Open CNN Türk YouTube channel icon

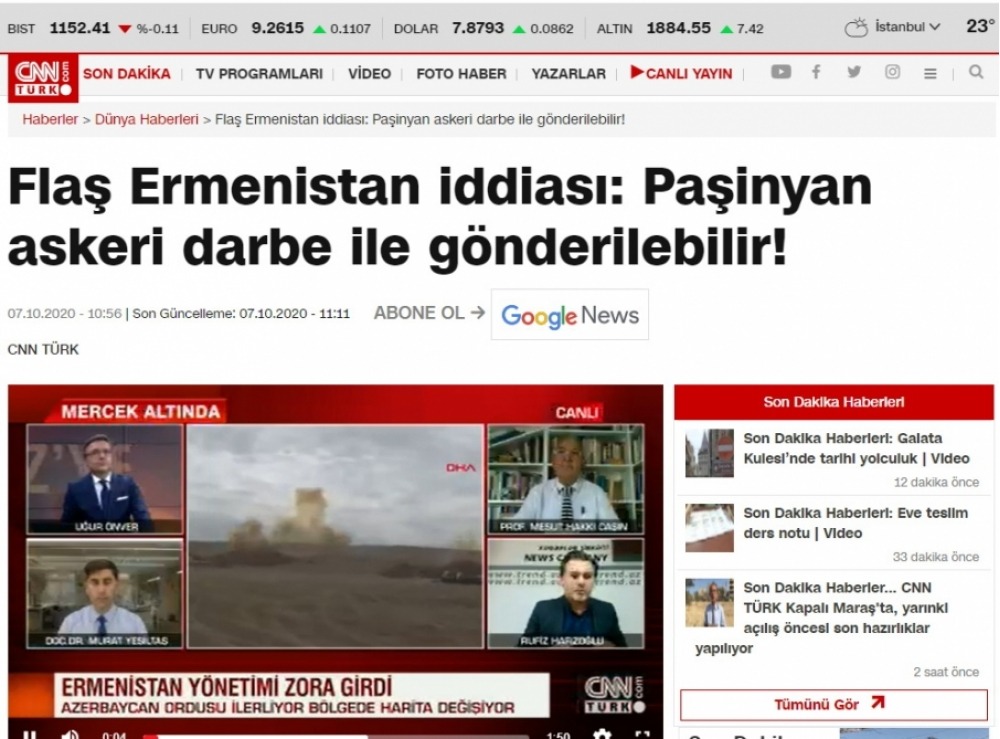click(x=781, y=73)
